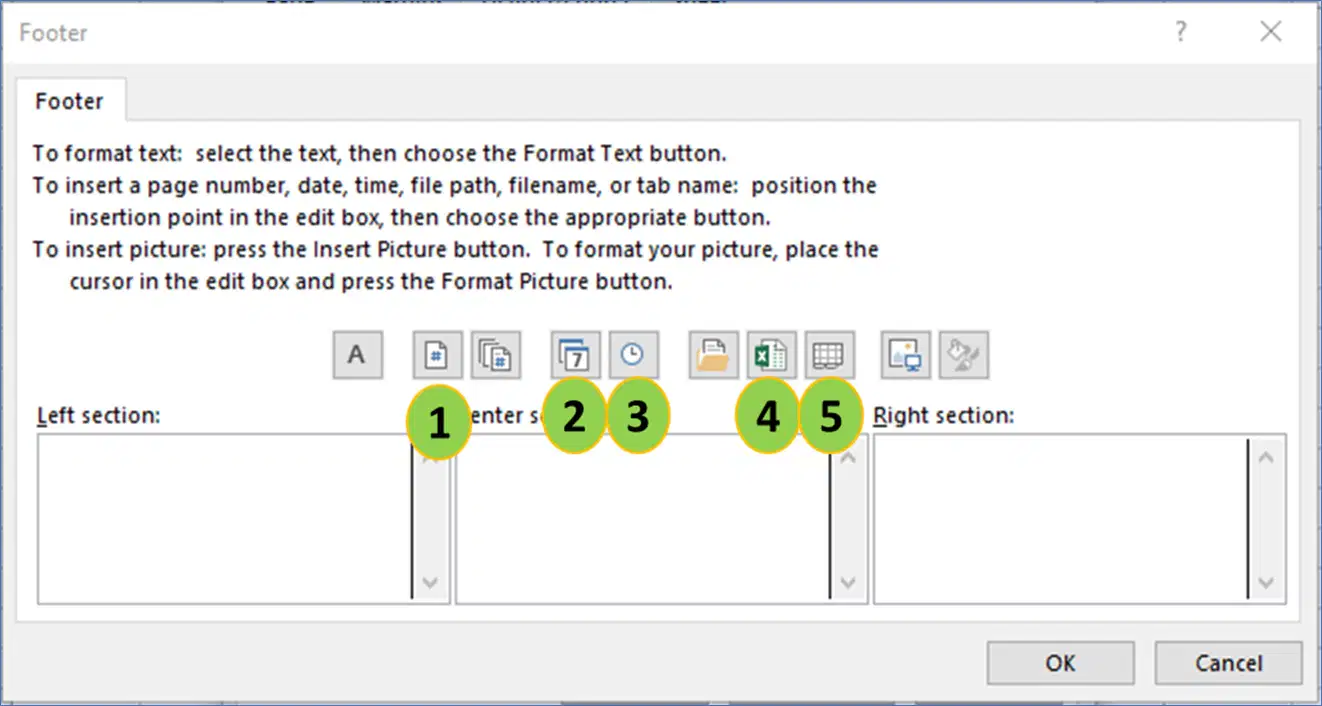Click the Left section scrollbar down arrow
Image resolution: width=1322 pixels, height=706 pixels.
click(431, 583)
